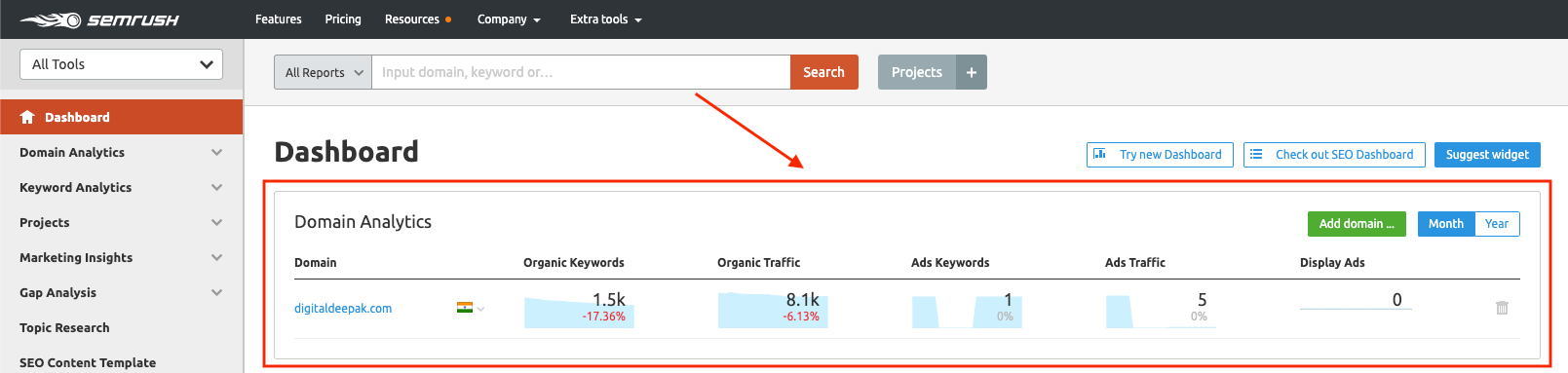This screenshot has width=1568, height=373.
Task: Click the SEMrush logo
Action: [99, 19]
